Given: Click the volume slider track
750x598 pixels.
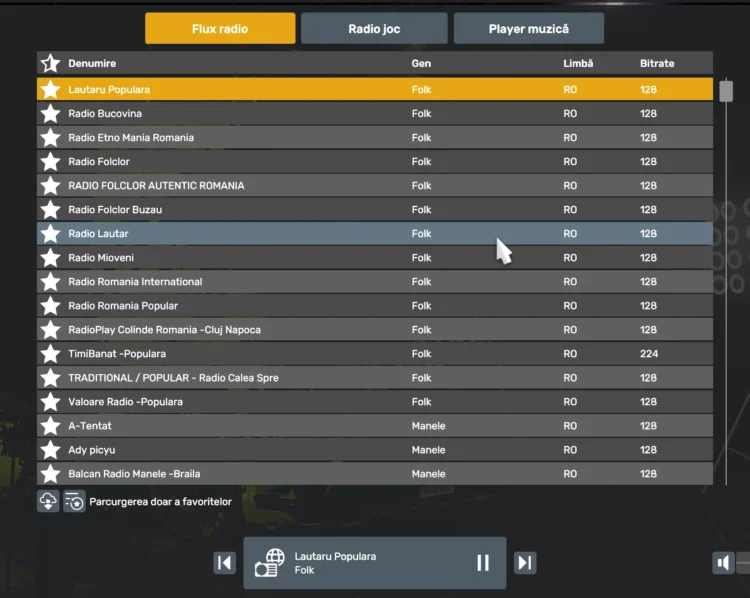Looking at the screenshot, I should [743, 563].
